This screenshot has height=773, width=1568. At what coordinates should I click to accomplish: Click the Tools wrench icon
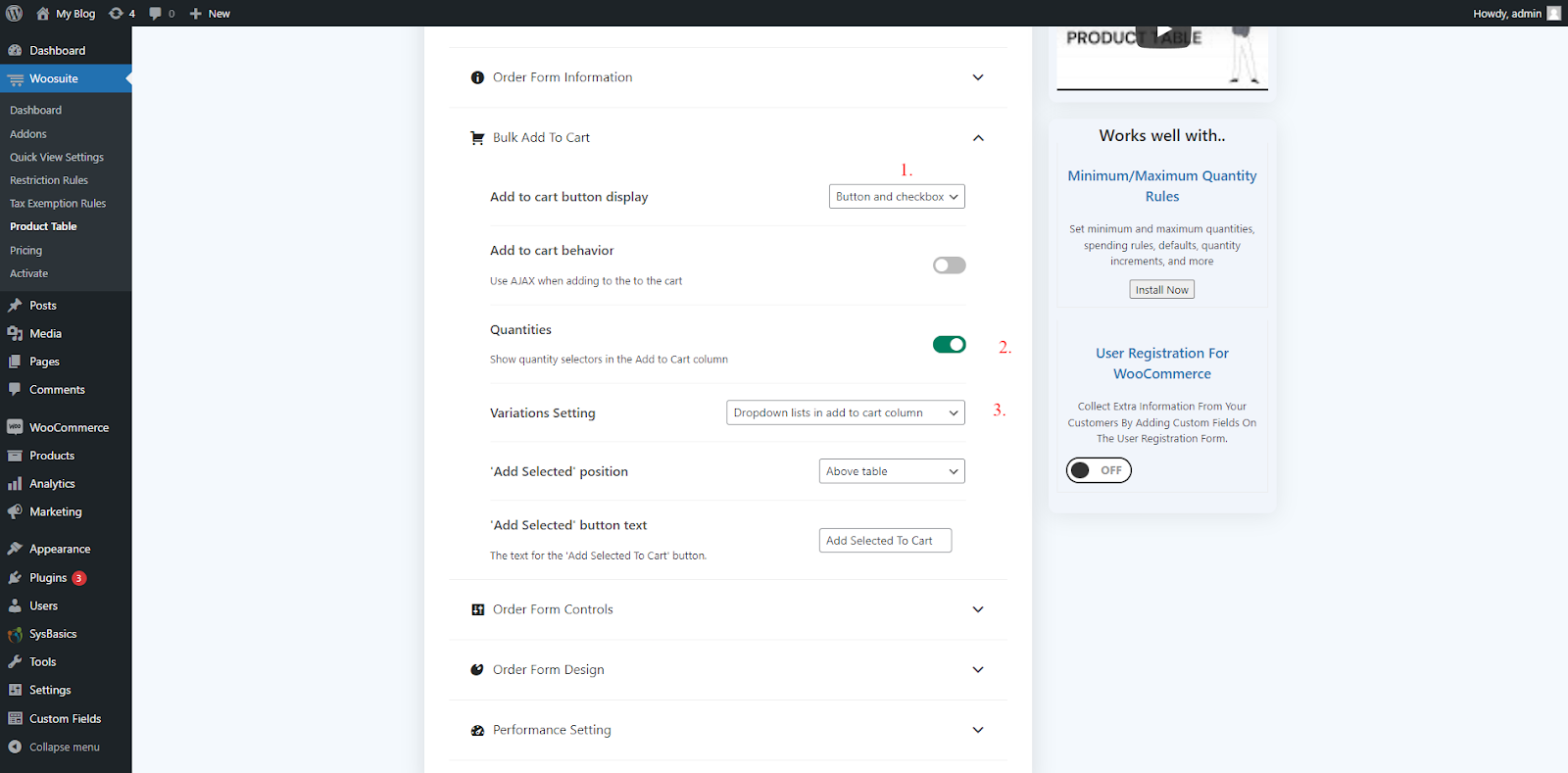point(15,662)
